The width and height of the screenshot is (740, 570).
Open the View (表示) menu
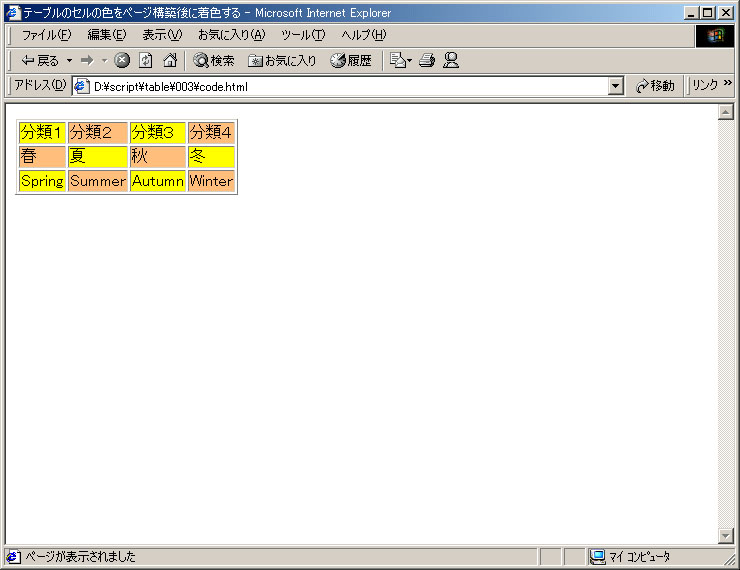[x=162, y=34]
